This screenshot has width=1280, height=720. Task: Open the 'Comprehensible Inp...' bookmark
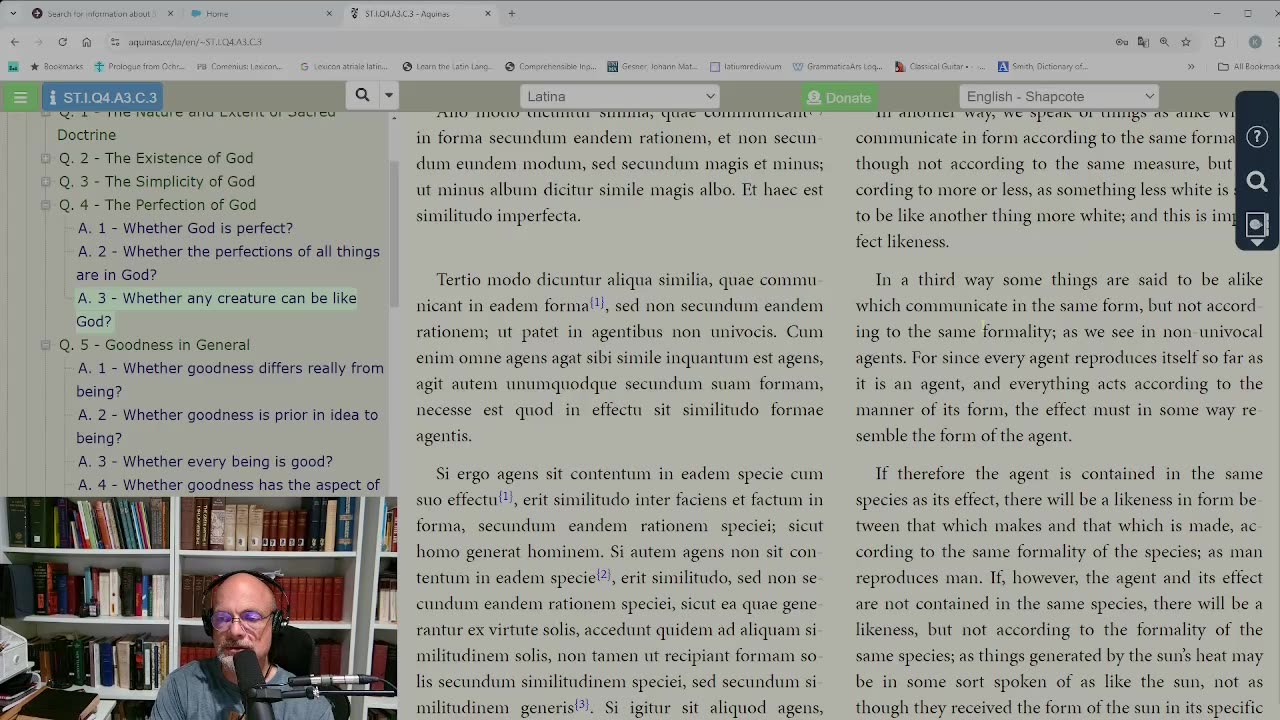(551, 67)
